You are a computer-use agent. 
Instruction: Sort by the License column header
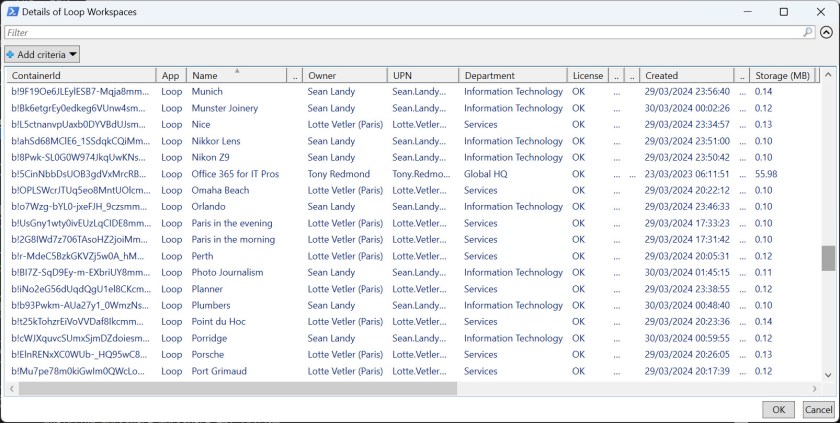pyautogui.click(x=588, y=75)
